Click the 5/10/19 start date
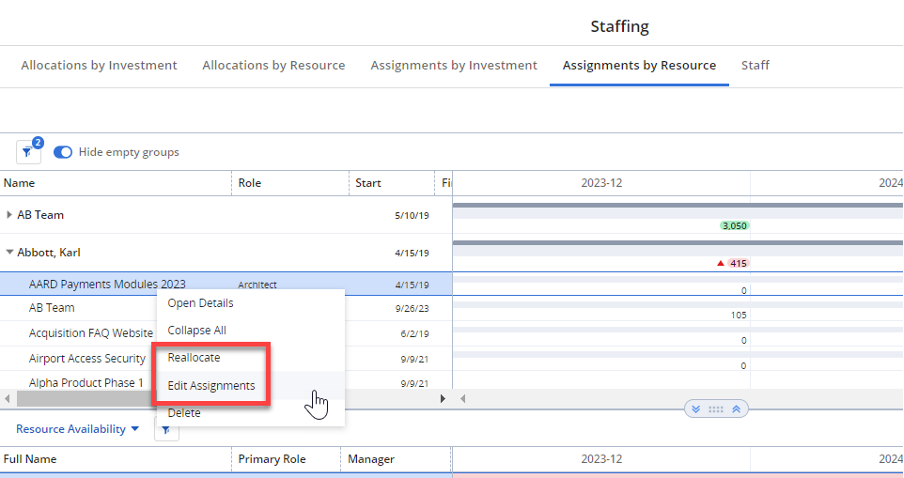This screenshot has height=478, width=904. coord(412,216)
